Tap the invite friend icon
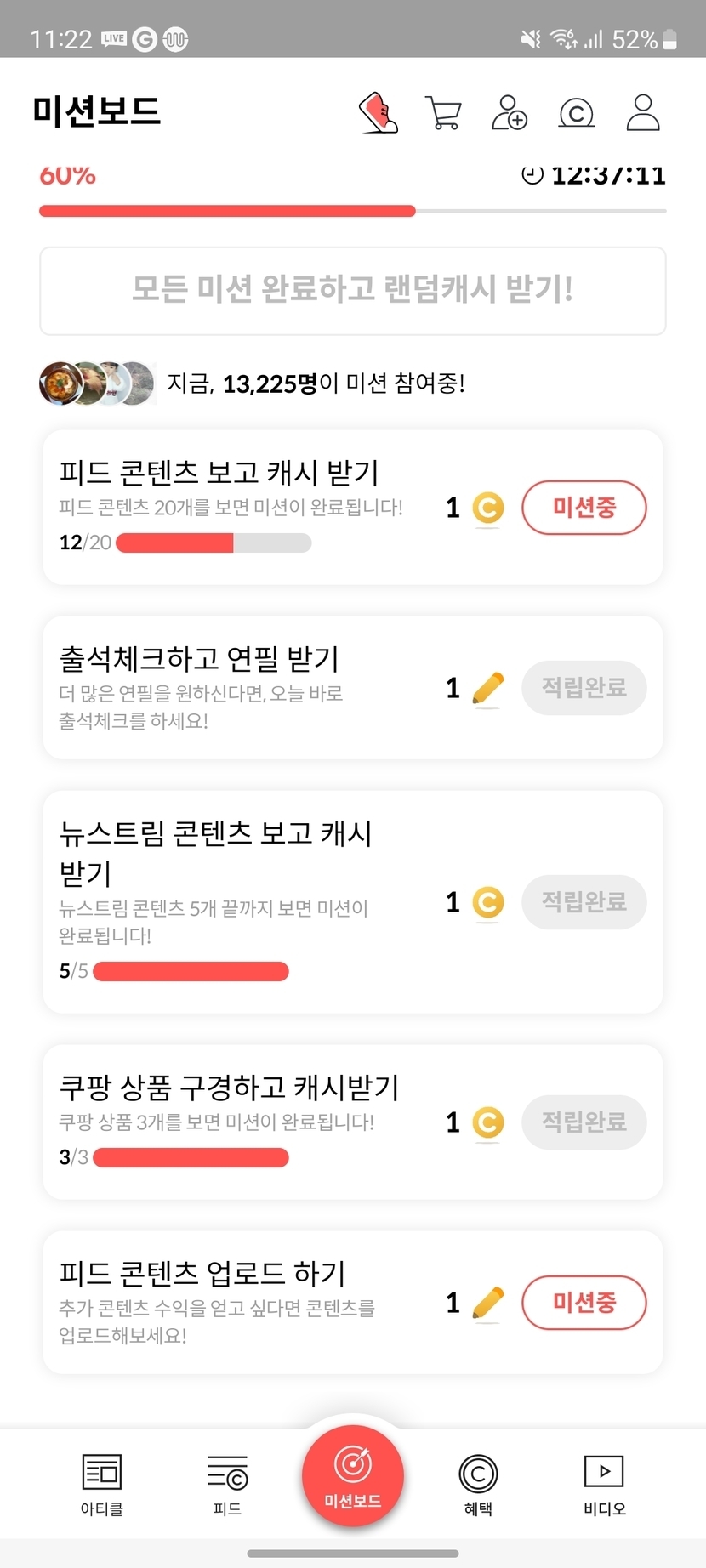This screenshot has height=1568, width=706. point(510,112)
